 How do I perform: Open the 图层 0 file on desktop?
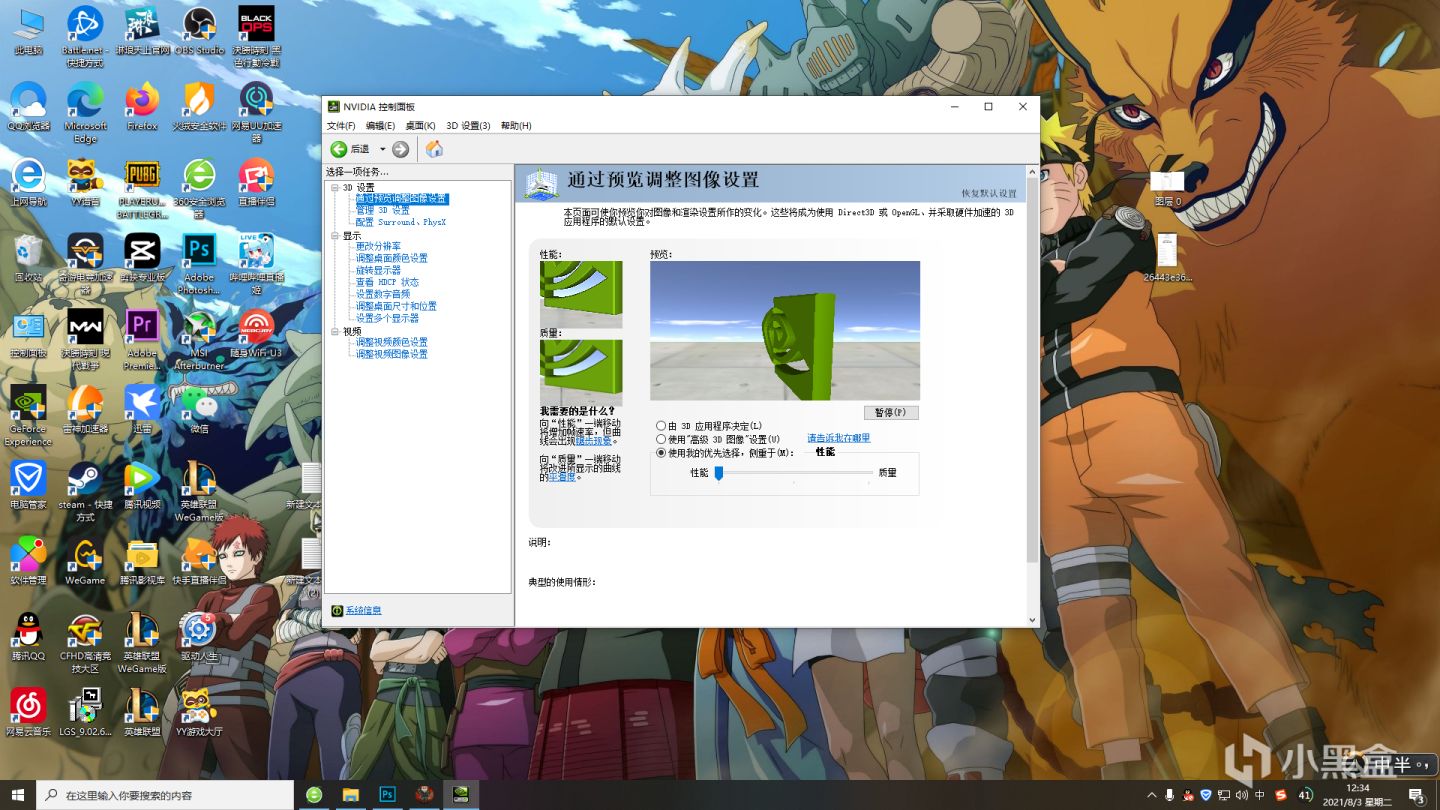[x=1167, y=187]
